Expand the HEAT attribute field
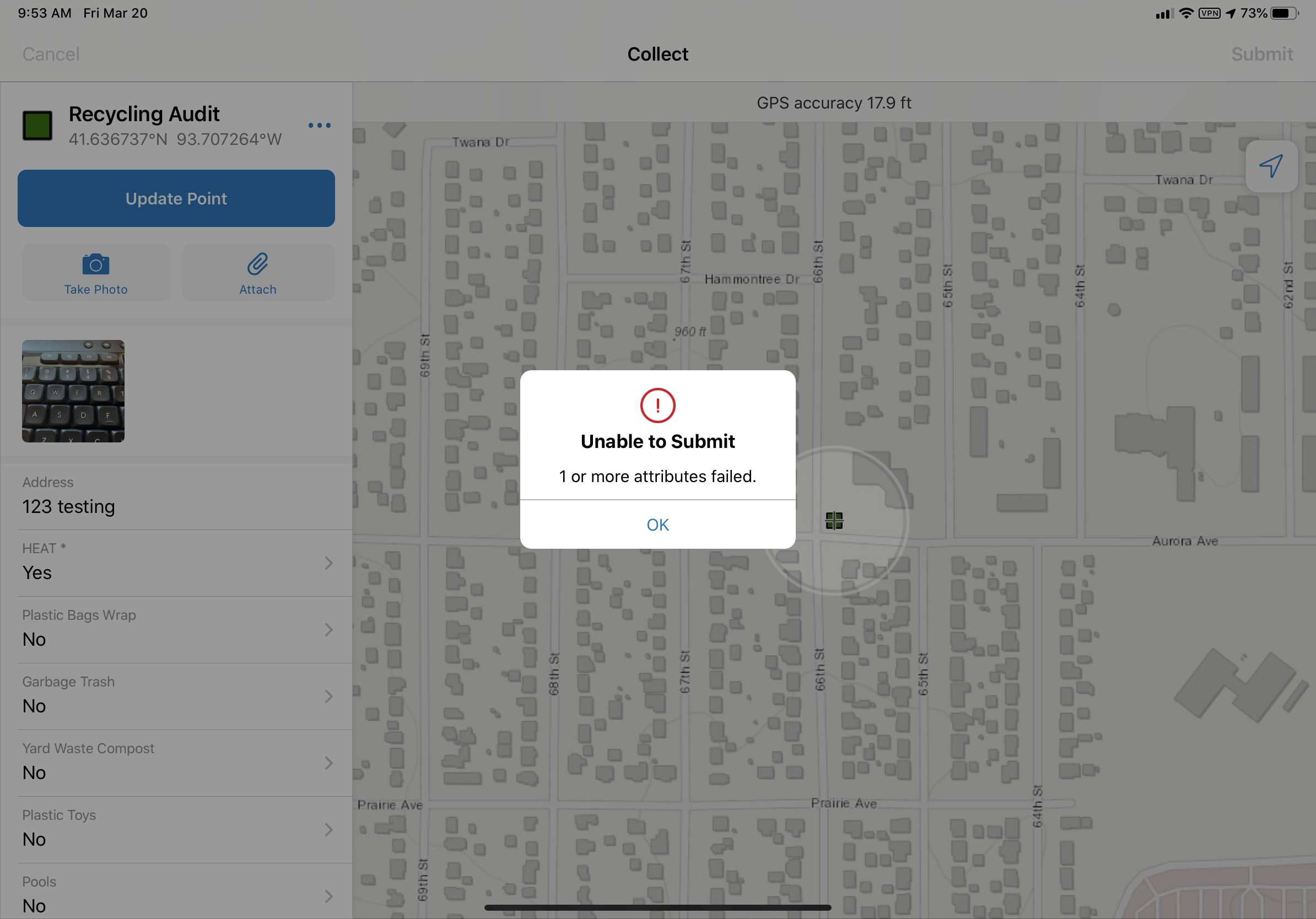 click(x=330, y=562)
